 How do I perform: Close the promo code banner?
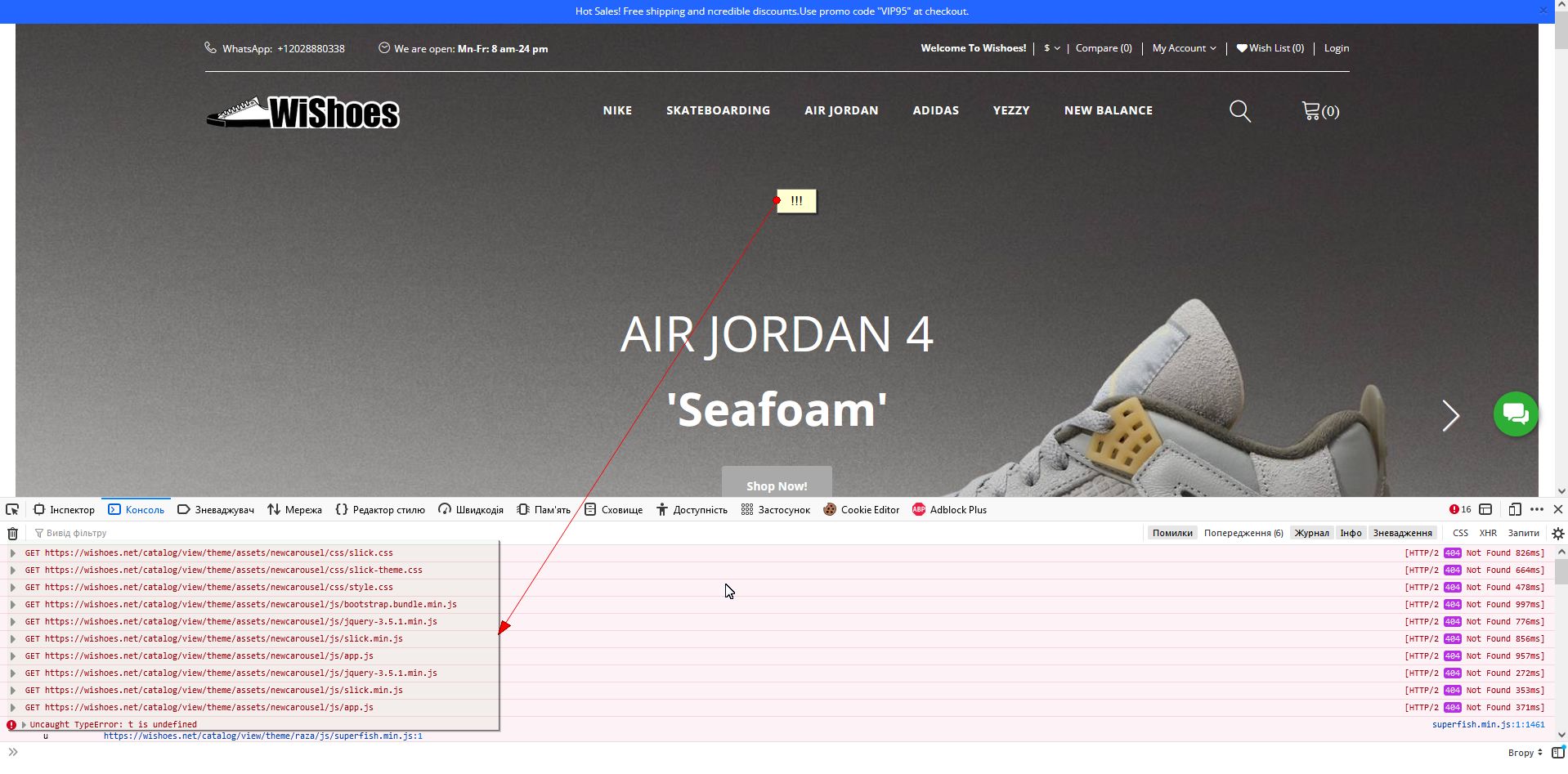click(1543, 11)
